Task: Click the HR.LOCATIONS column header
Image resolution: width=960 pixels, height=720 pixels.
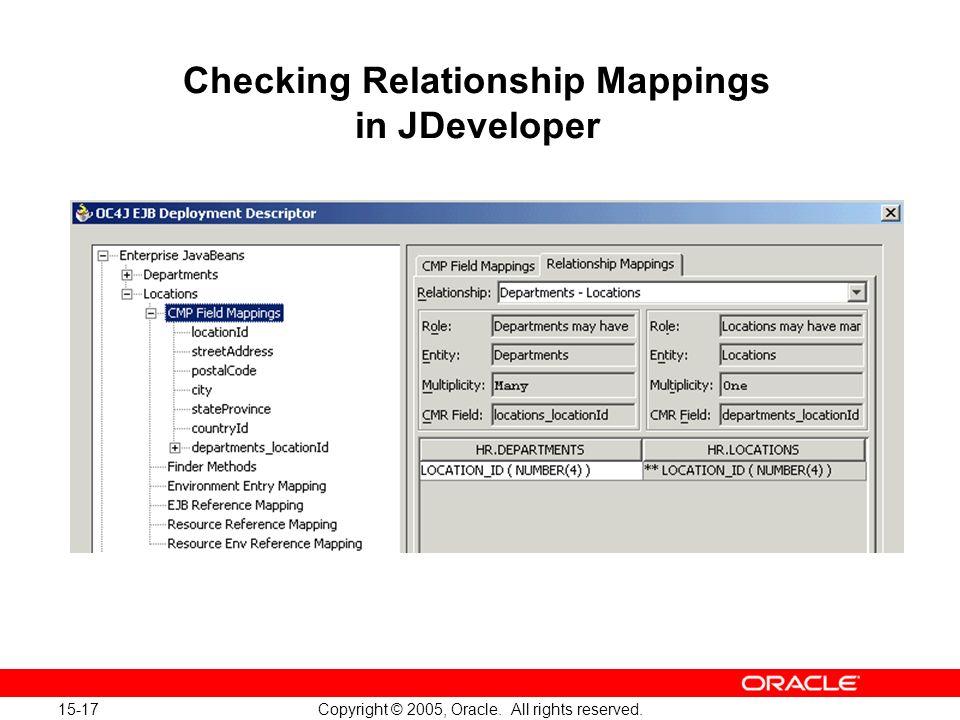Action: click(x=754, y=450)
